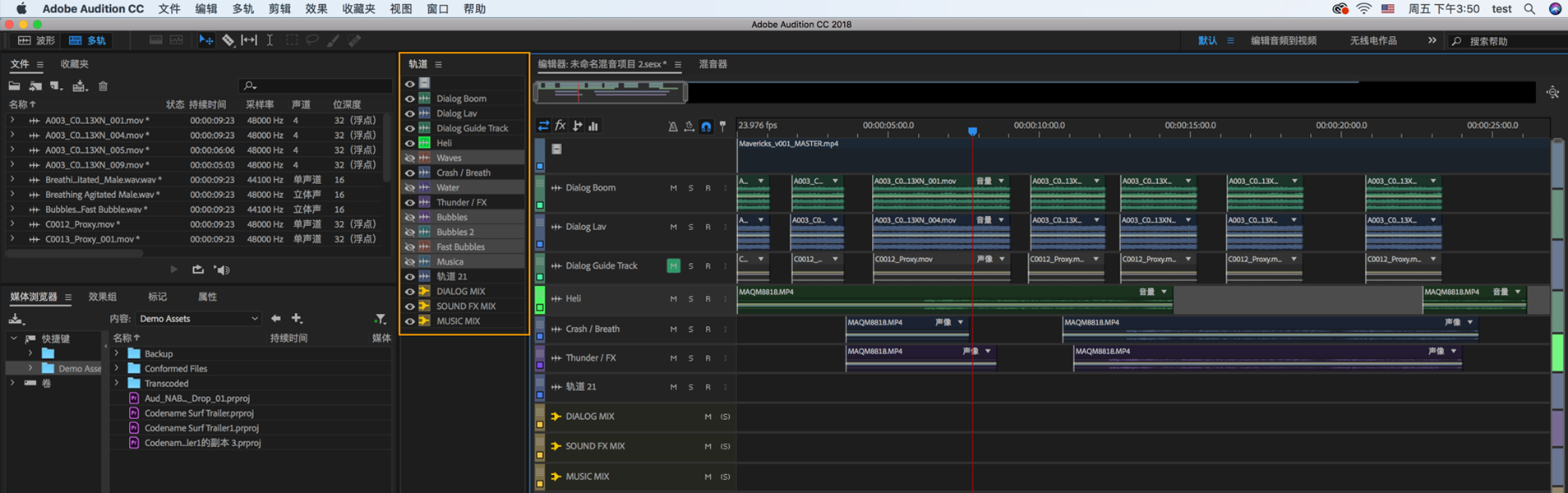This screenshot has width=1568, height=493.
Task: Click the new file icon in Files panel
Action: point(56,86)
